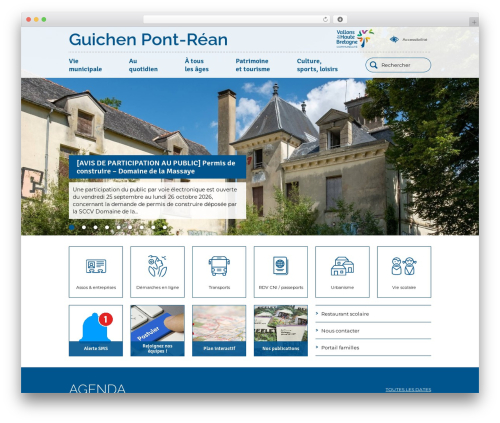The height and width of the screenshot is (423, 500).
Task: Click Toutes les dates agenda link
Action: click(x=408, y=389)
